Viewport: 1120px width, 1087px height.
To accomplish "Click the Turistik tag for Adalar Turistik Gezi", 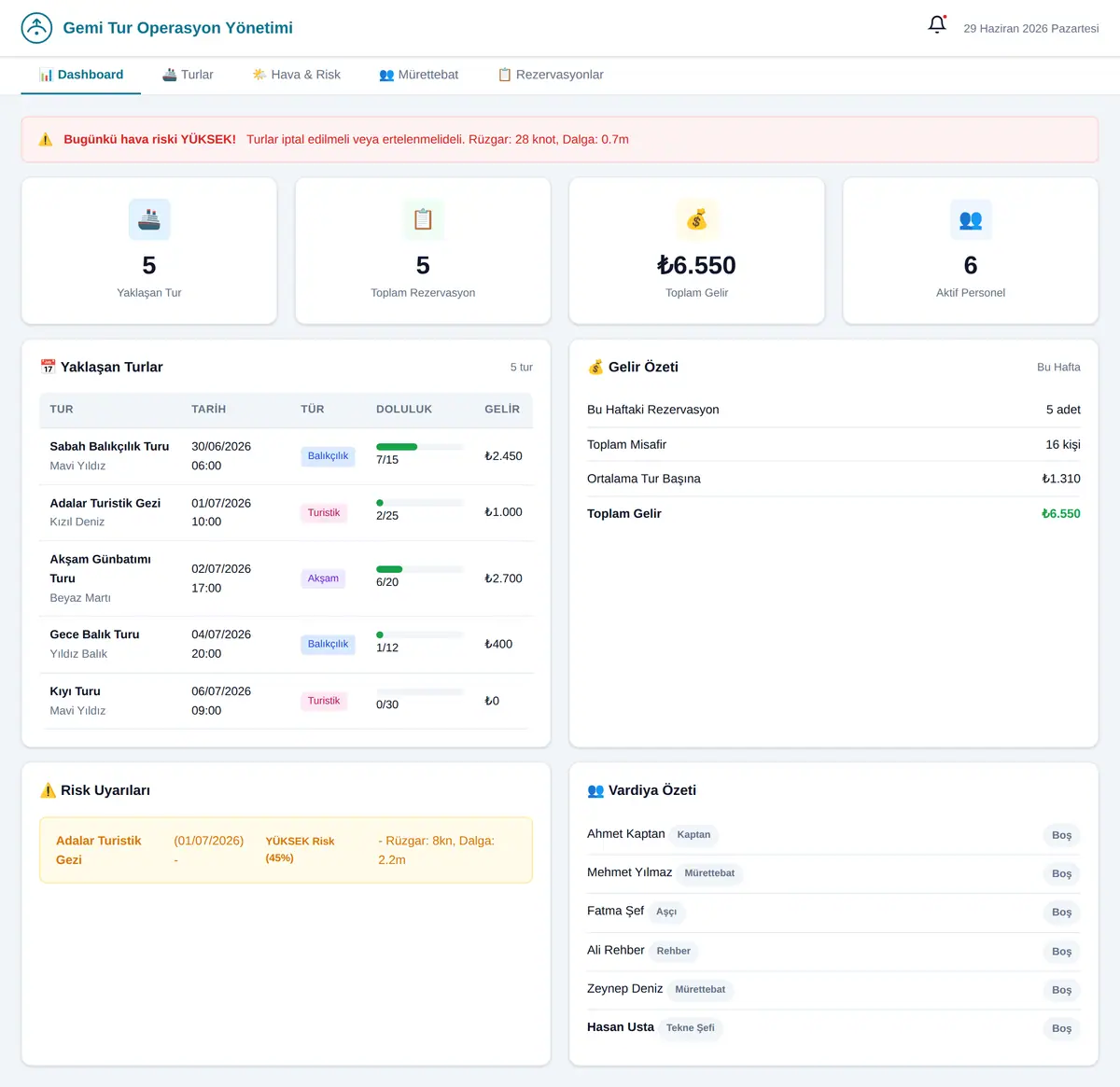I will click(x=324, y=513).
